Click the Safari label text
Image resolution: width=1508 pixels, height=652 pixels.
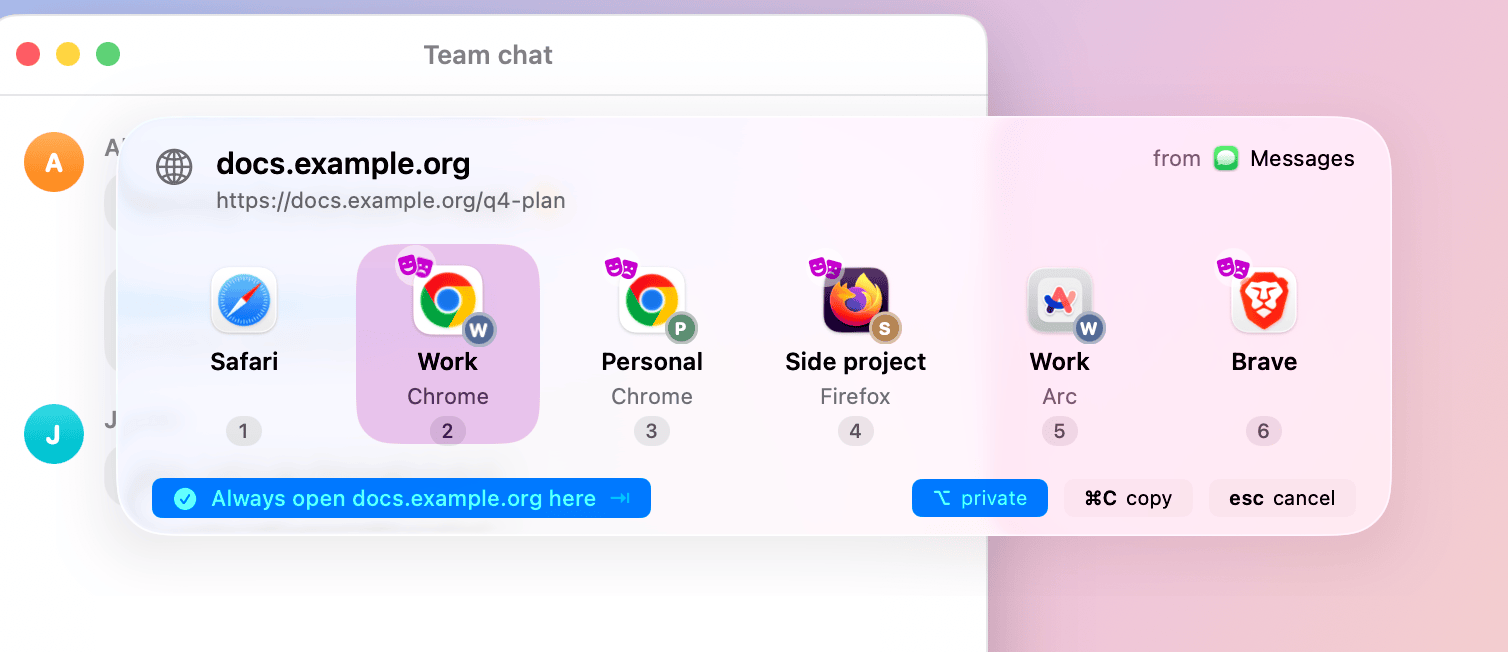(x=244, y=362)
